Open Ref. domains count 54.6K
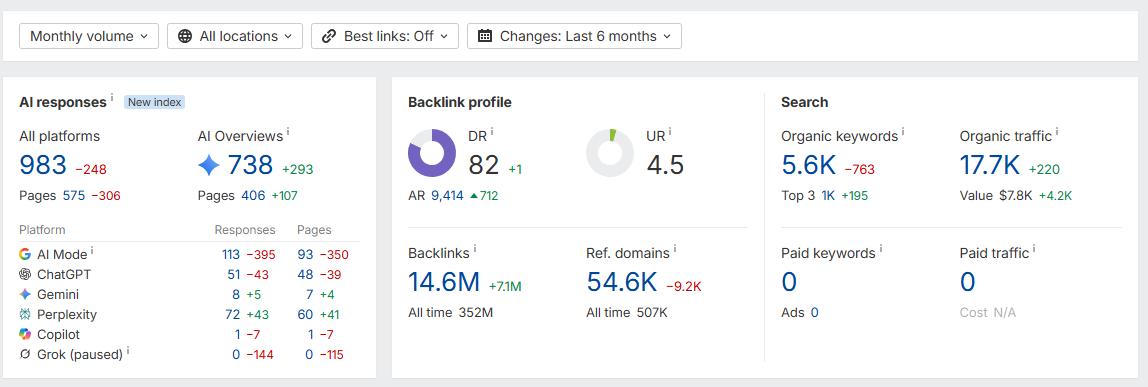1148x387 pixels. click(x=622, y=282)
